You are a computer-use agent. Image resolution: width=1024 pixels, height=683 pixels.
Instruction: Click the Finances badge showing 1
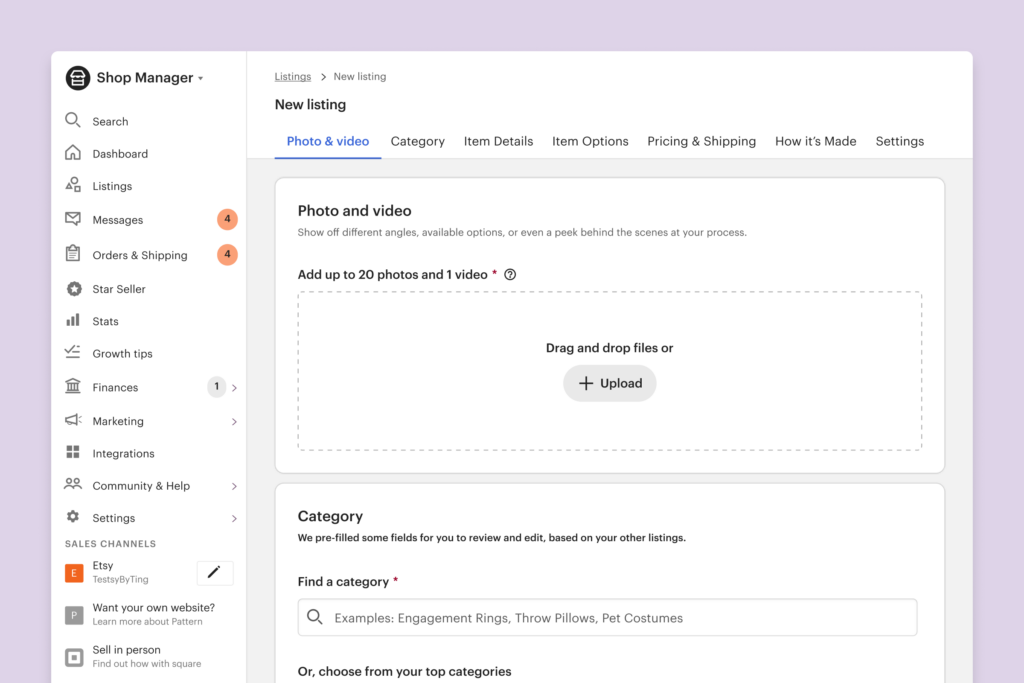(216, 387)
